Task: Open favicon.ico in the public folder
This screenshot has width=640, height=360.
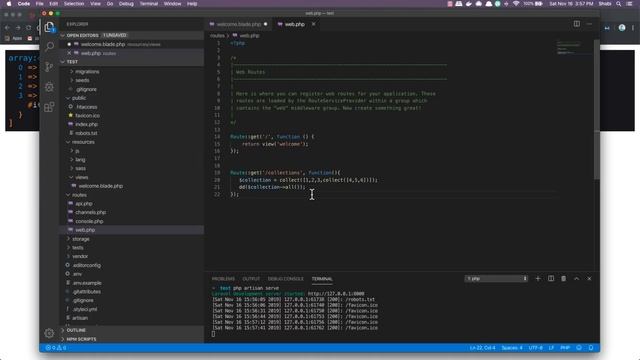Action: (x=87, y=116)
